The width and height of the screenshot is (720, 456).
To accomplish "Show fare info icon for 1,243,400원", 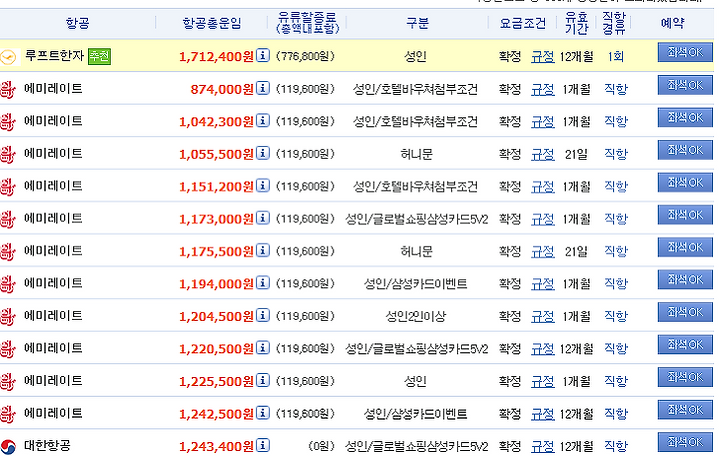I will [263, 445].
